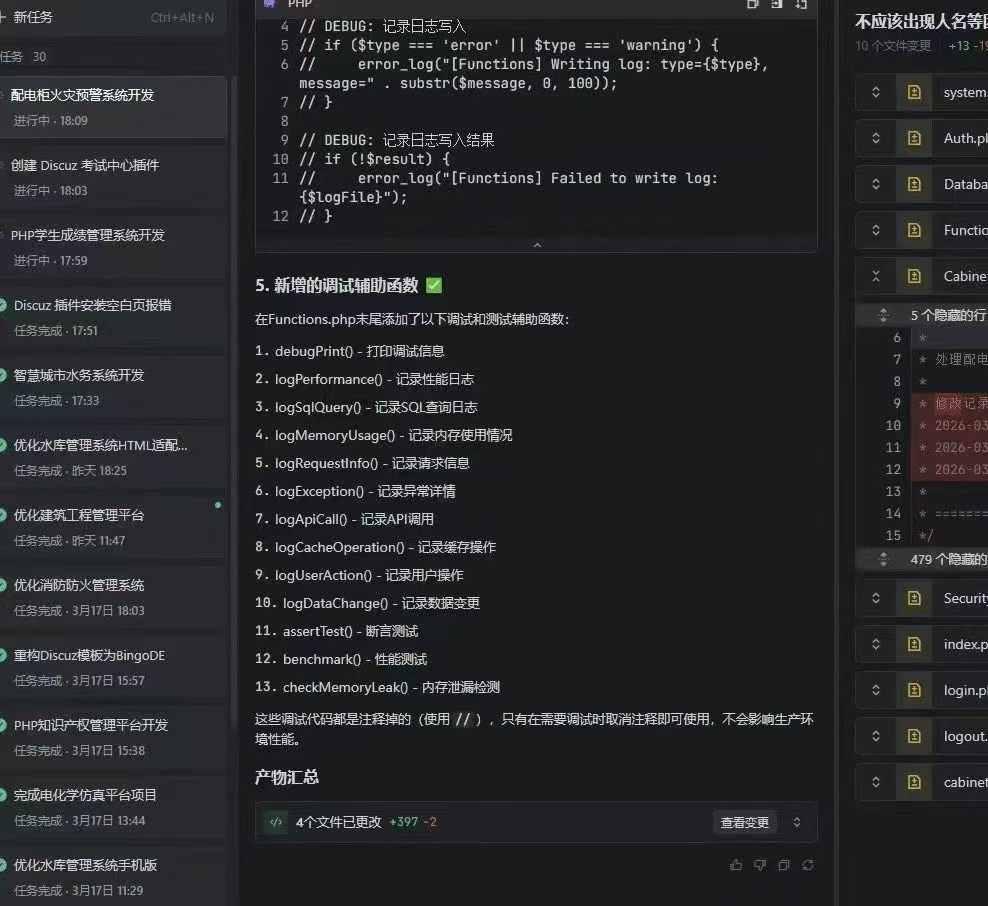Expand the Functions file diff row

point(876,230)
